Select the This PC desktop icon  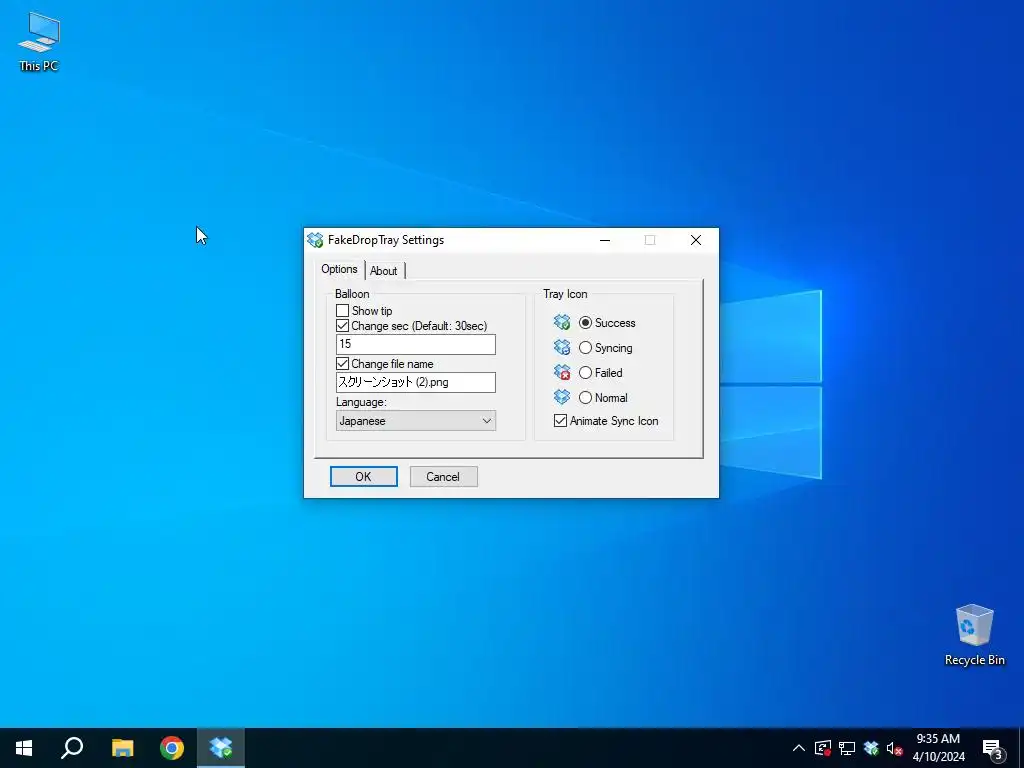pyautogui.click(x=39, y=41)
